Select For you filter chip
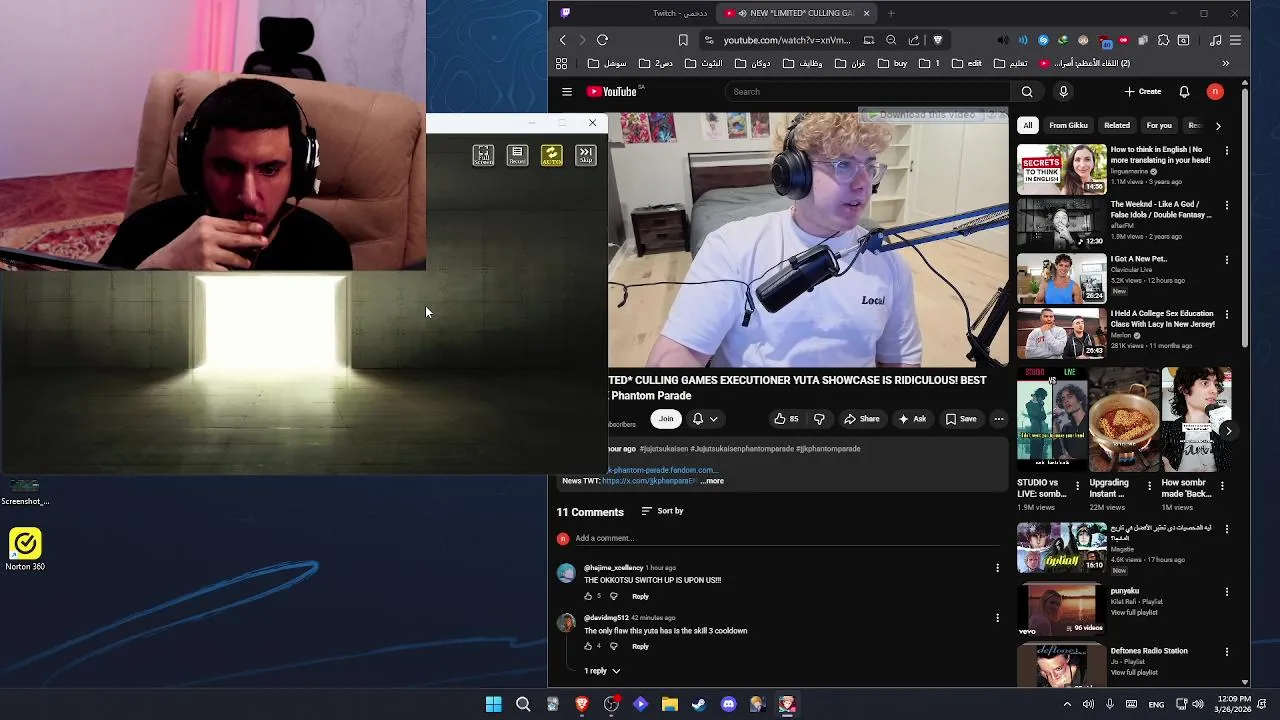This screenshot has height=720, width=1280. coord(1159,126)
